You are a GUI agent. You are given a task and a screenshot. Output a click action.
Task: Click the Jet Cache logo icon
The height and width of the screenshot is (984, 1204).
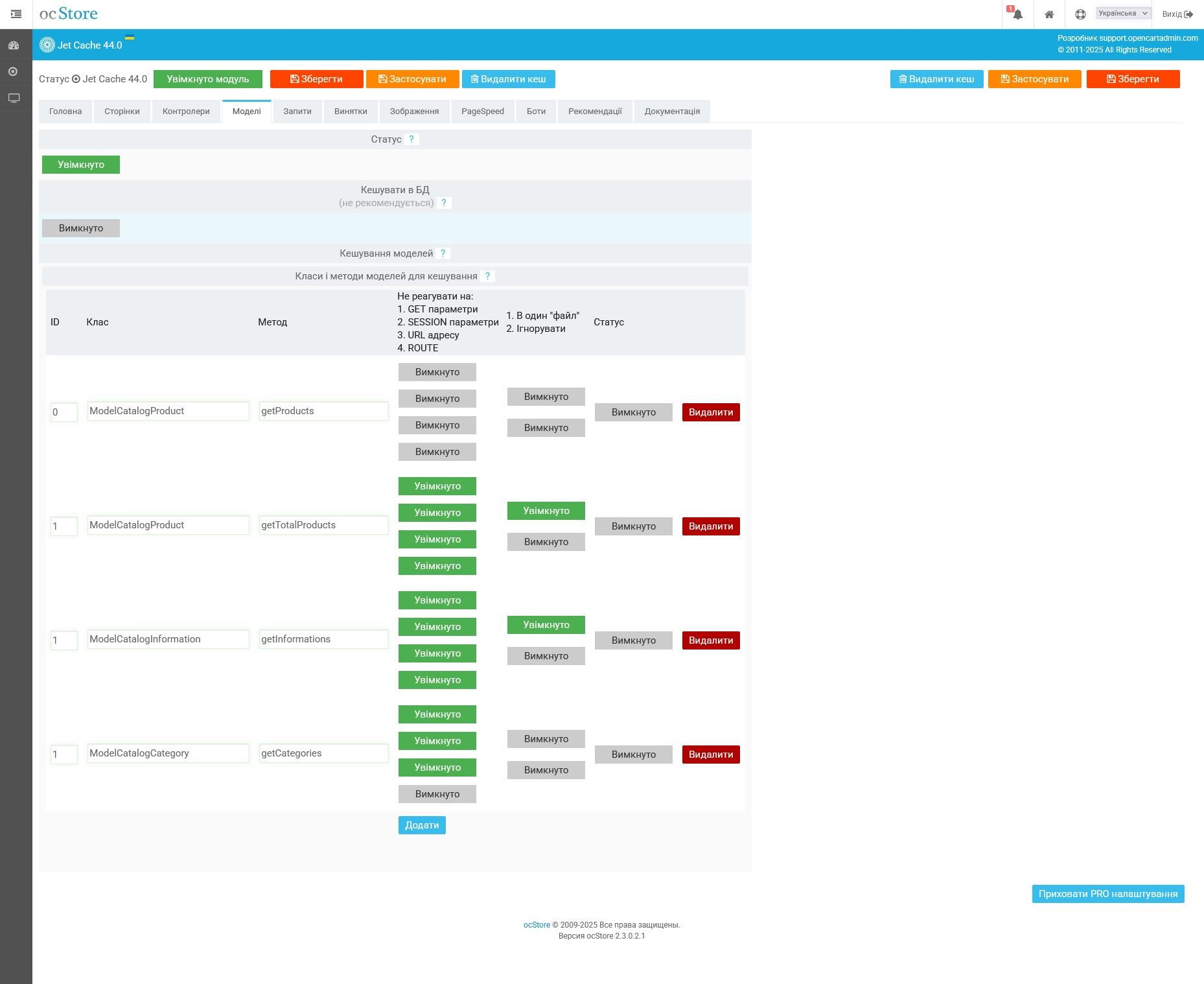click(x=47, y=45)
